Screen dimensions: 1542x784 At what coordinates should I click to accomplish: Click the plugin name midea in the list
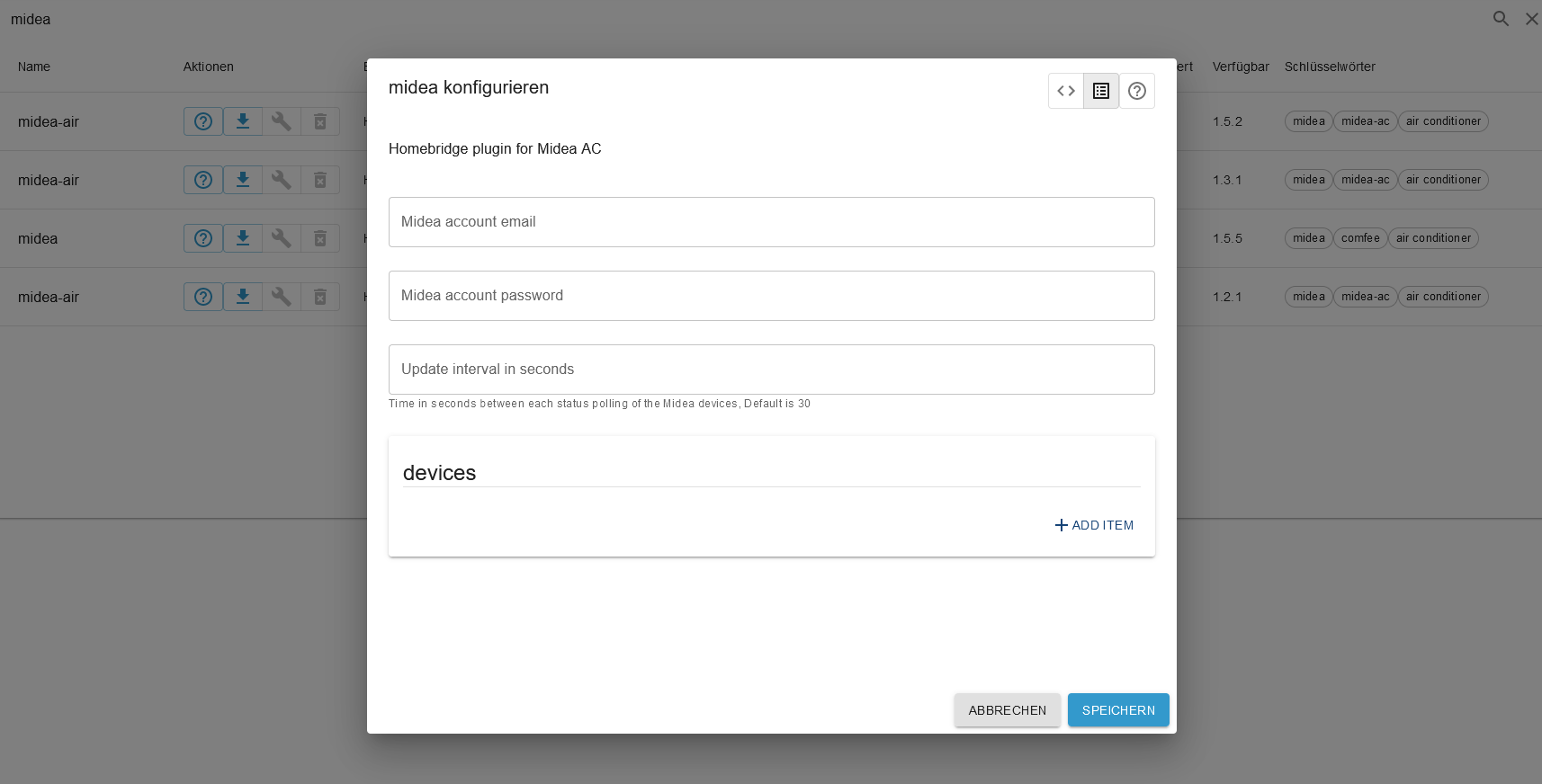[38, 238]
